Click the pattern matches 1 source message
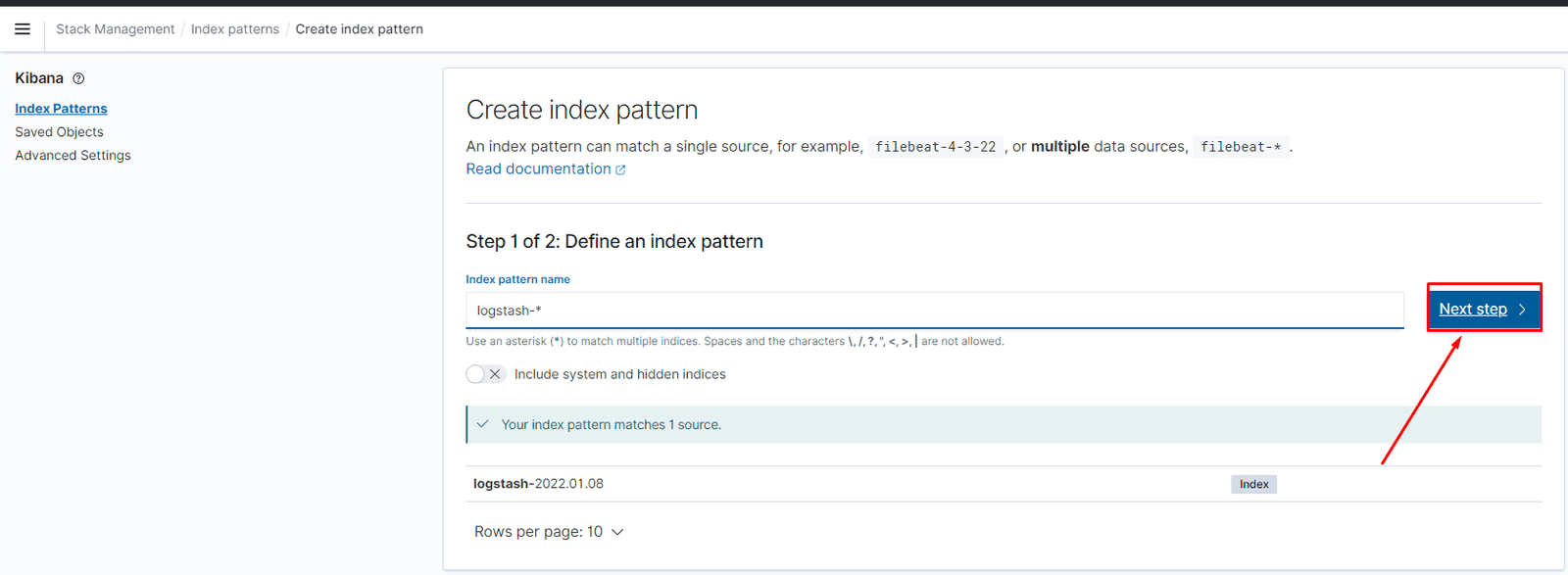This screenshot has height=575, width=1568. click(612, 425)
